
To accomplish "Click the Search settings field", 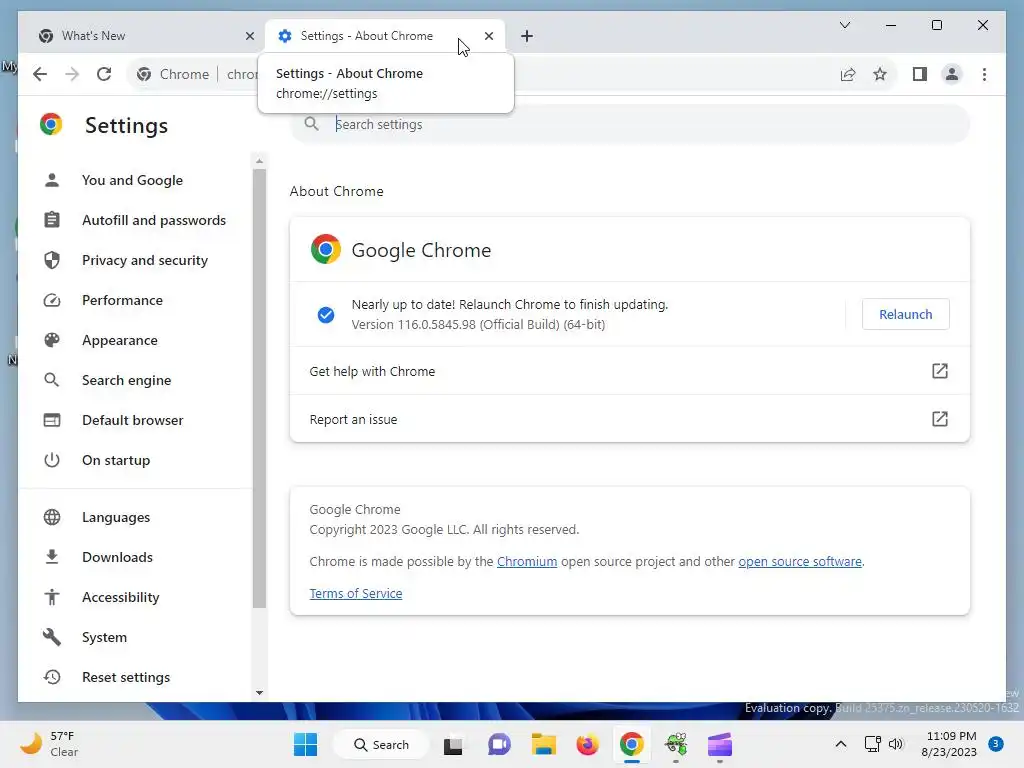I will point(630,124).
